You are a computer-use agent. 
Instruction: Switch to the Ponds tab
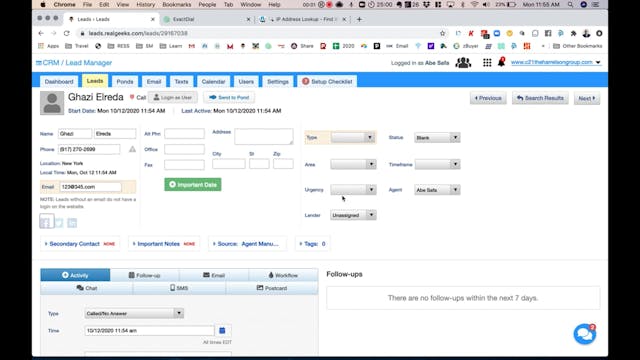(125, 82)
